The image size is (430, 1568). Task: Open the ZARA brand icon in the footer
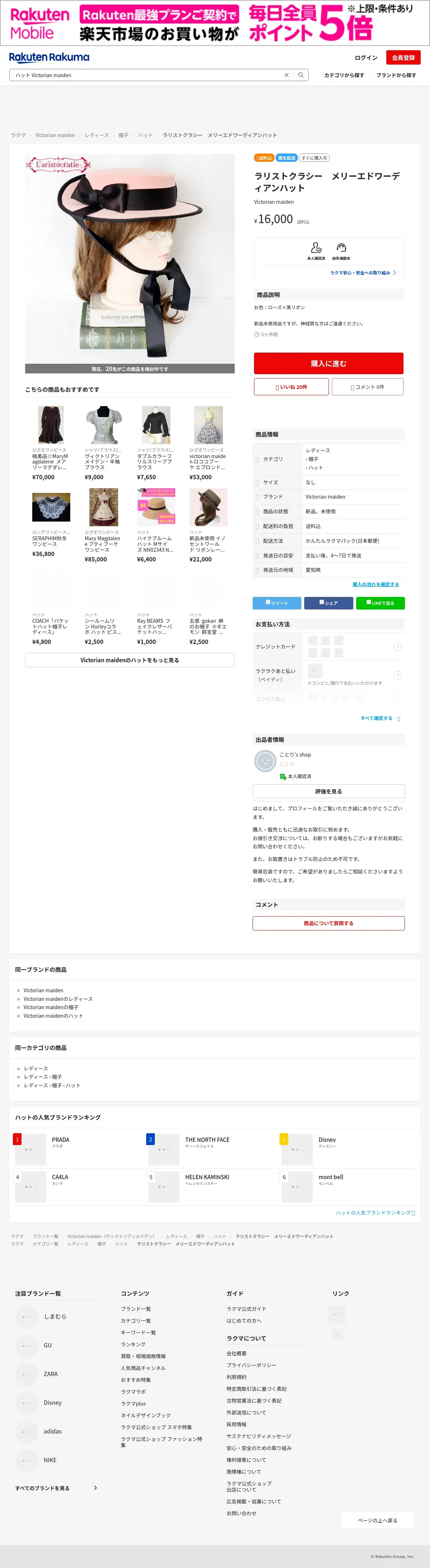26,1374
